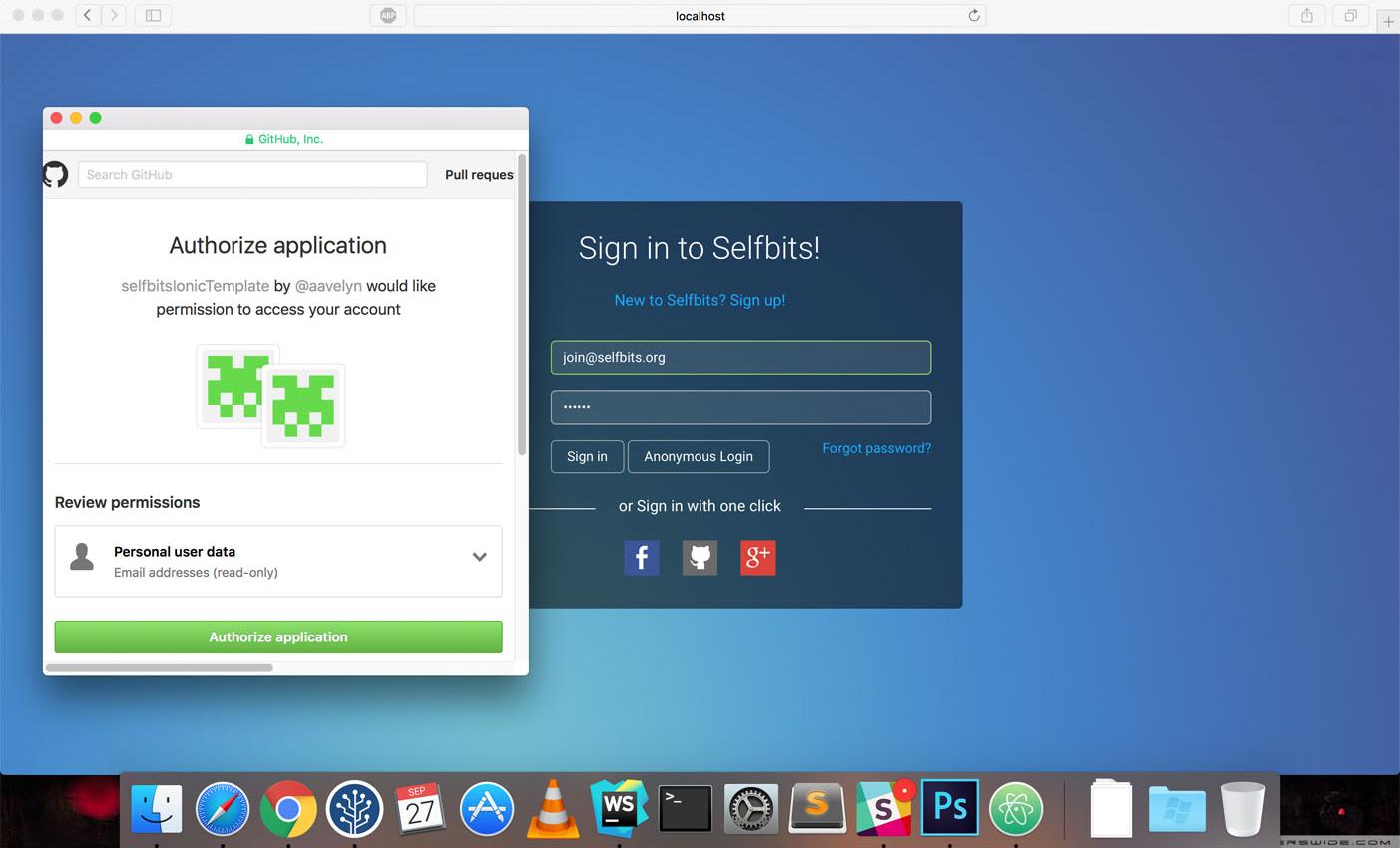The width and height of the screenshot is (1400, 848).
Task: Click the Google Plus sign-in icon
Action: [758, 557]
